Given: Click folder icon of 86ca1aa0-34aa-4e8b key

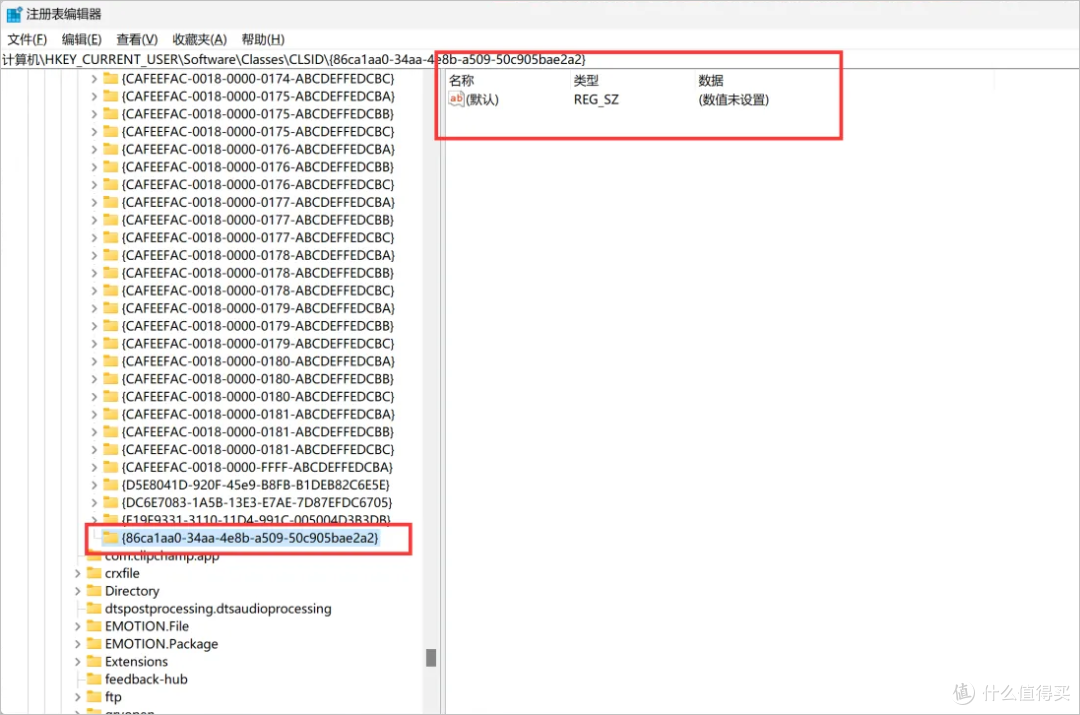Looking at the screenshot, I should coord(110,537).
